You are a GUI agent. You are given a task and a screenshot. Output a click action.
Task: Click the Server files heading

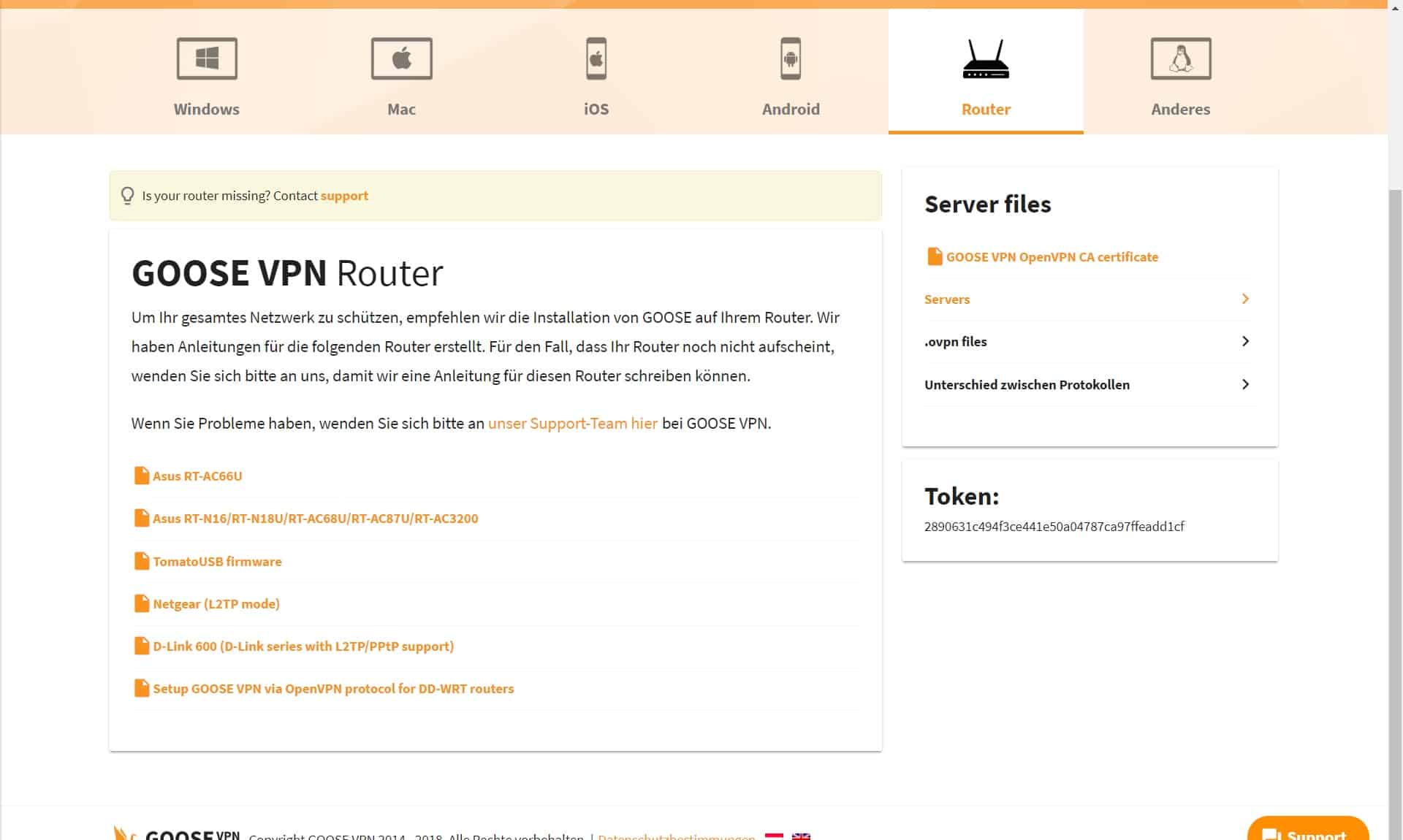pyautogui.click(x=987, y=205)
